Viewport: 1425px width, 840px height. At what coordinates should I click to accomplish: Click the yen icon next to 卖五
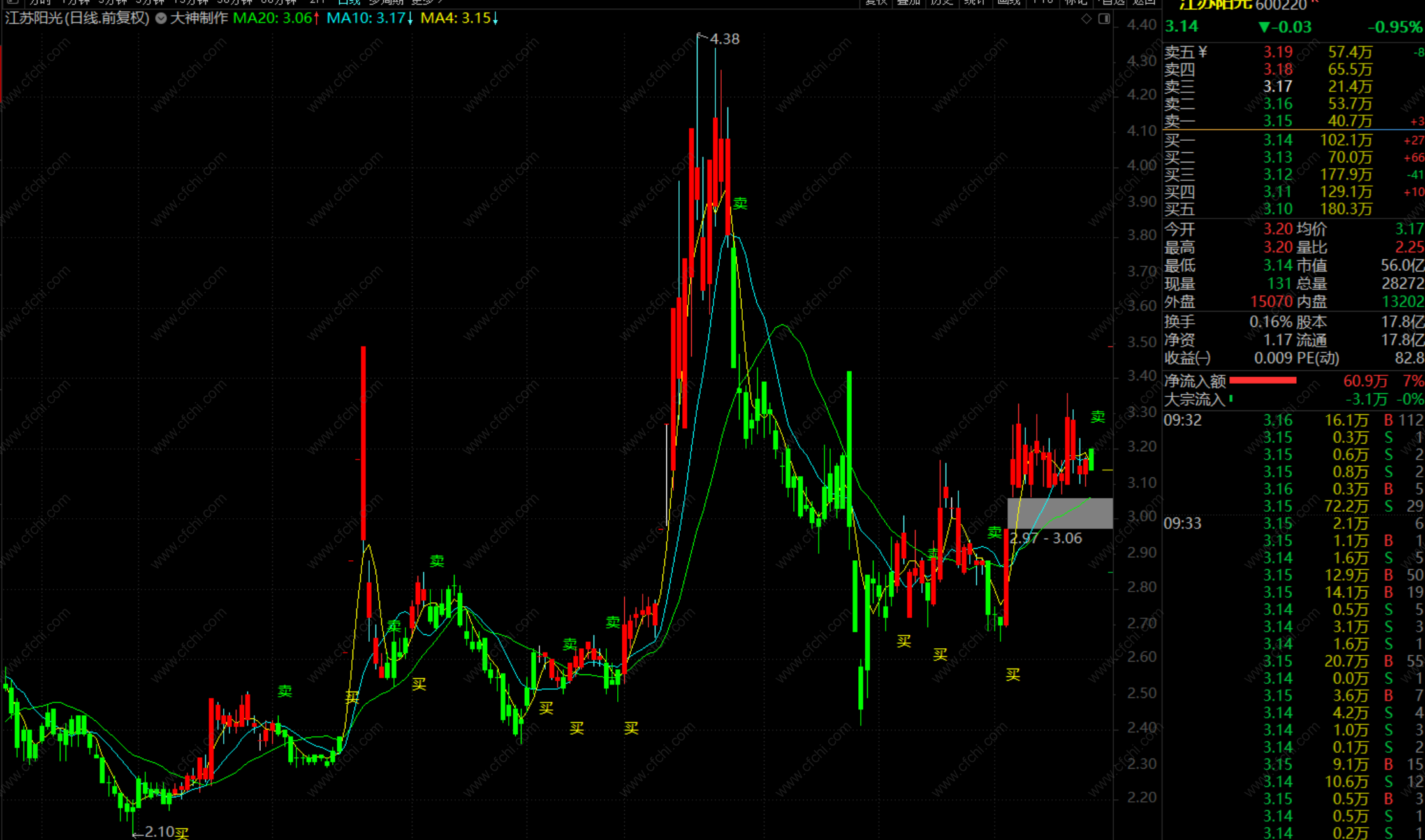pyautogui.click(x=1202, y=52)
